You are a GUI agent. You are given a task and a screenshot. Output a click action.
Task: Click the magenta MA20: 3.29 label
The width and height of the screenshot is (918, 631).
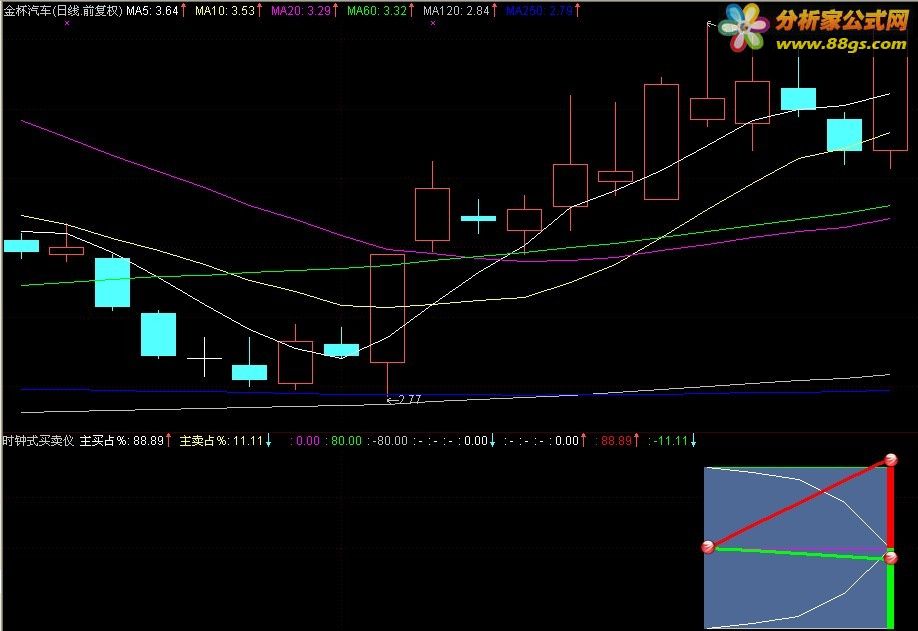pyautogui.click(x=301, y=11)
